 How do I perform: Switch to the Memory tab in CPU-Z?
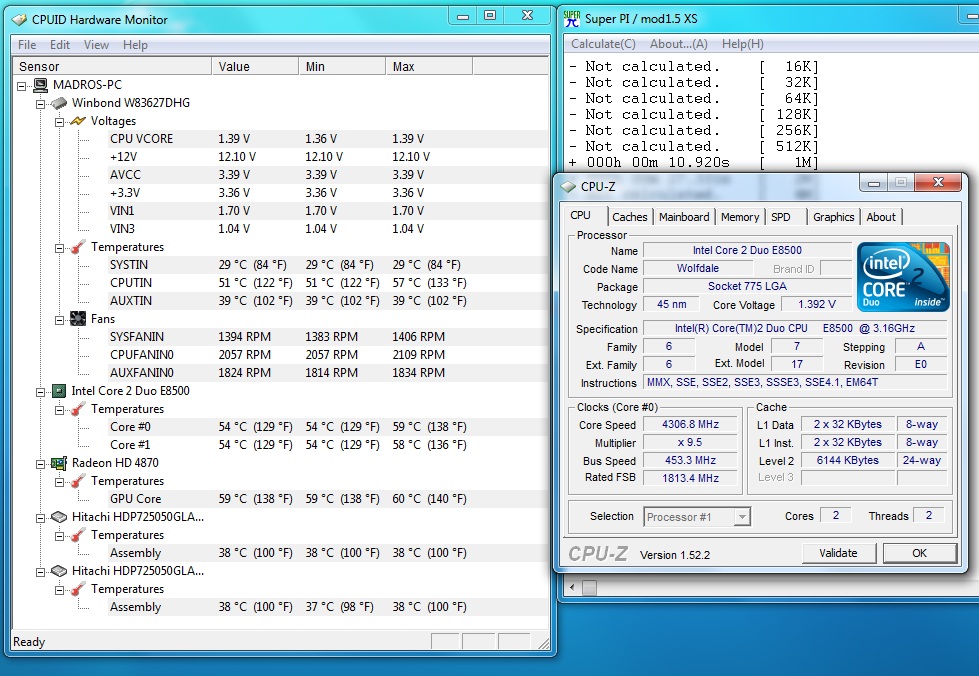pyautogui.click(x=740, y=217)
